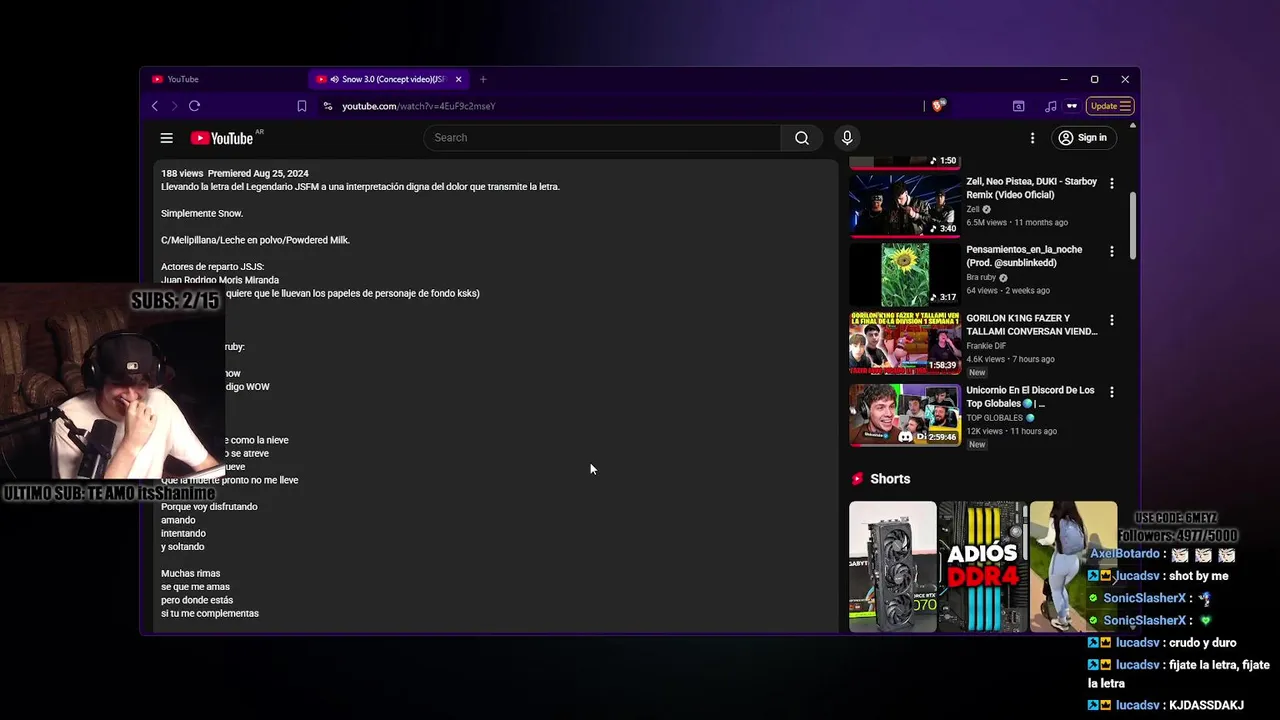Open GORILON K1NG FAZER Y TALLAMI video title
Image resolution: width=1280 pixels, height=720 pixels.
pos(1031,324)
